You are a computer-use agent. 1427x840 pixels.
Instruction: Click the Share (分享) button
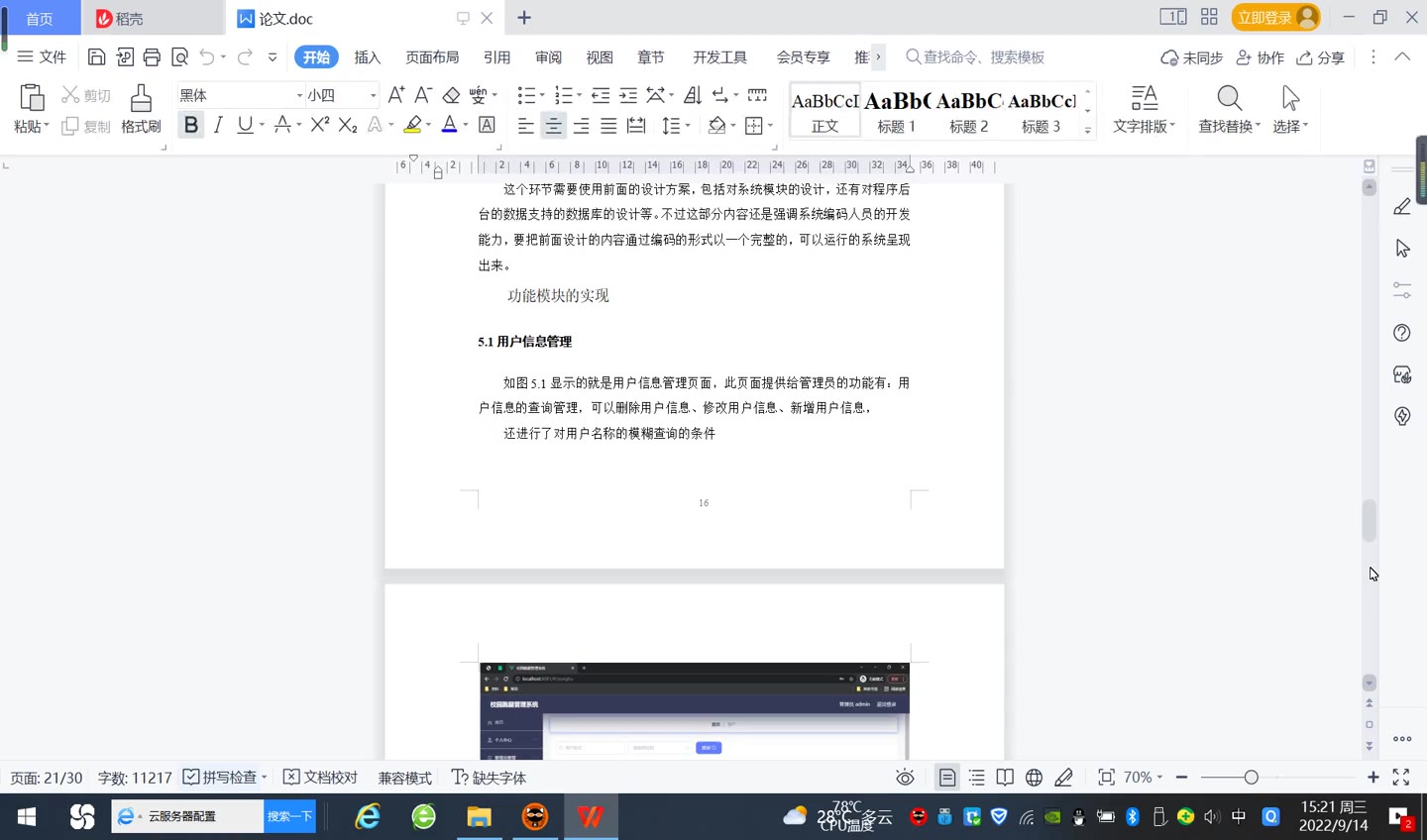click(1320, 57)
